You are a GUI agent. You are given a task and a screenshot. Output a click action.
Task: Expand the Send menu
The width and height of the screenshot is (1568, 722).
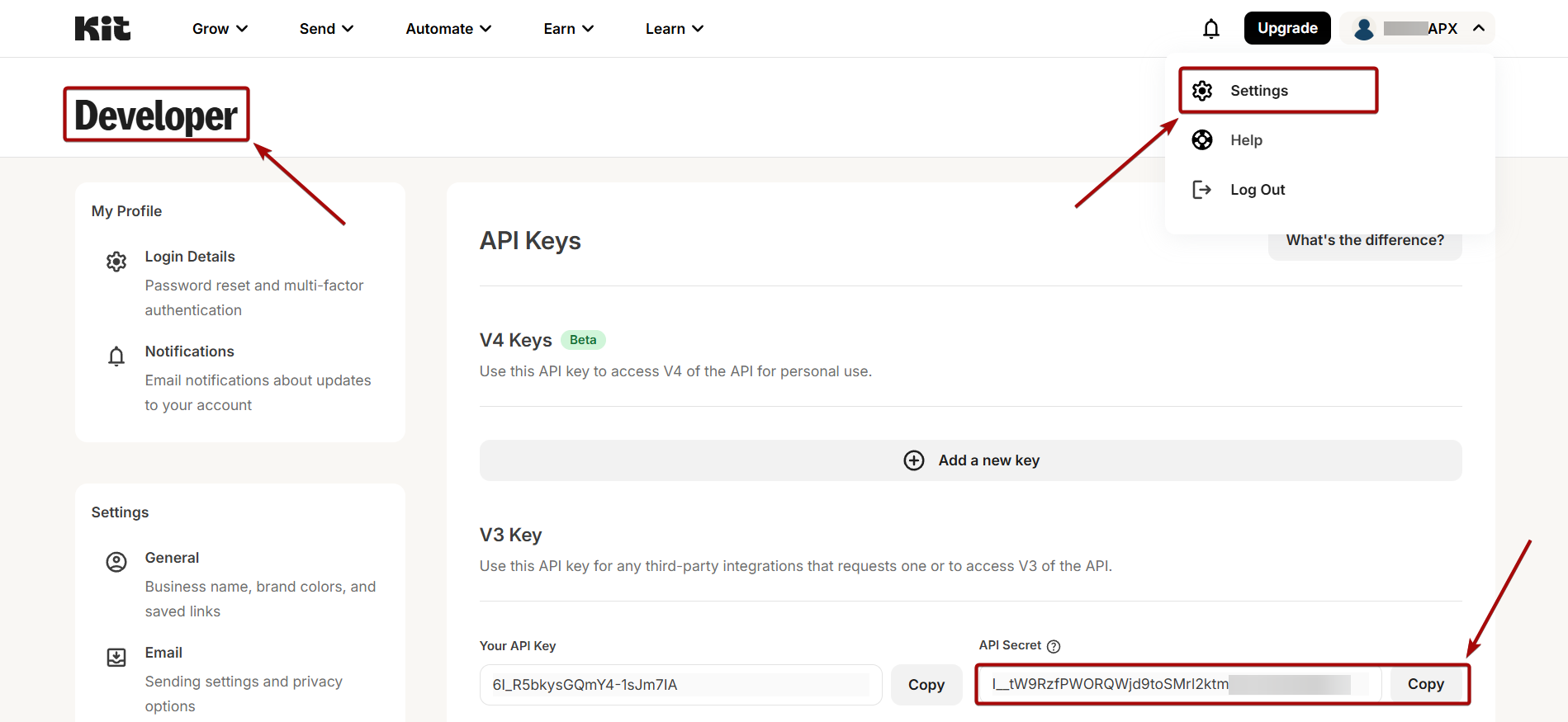tap(326, 29)
